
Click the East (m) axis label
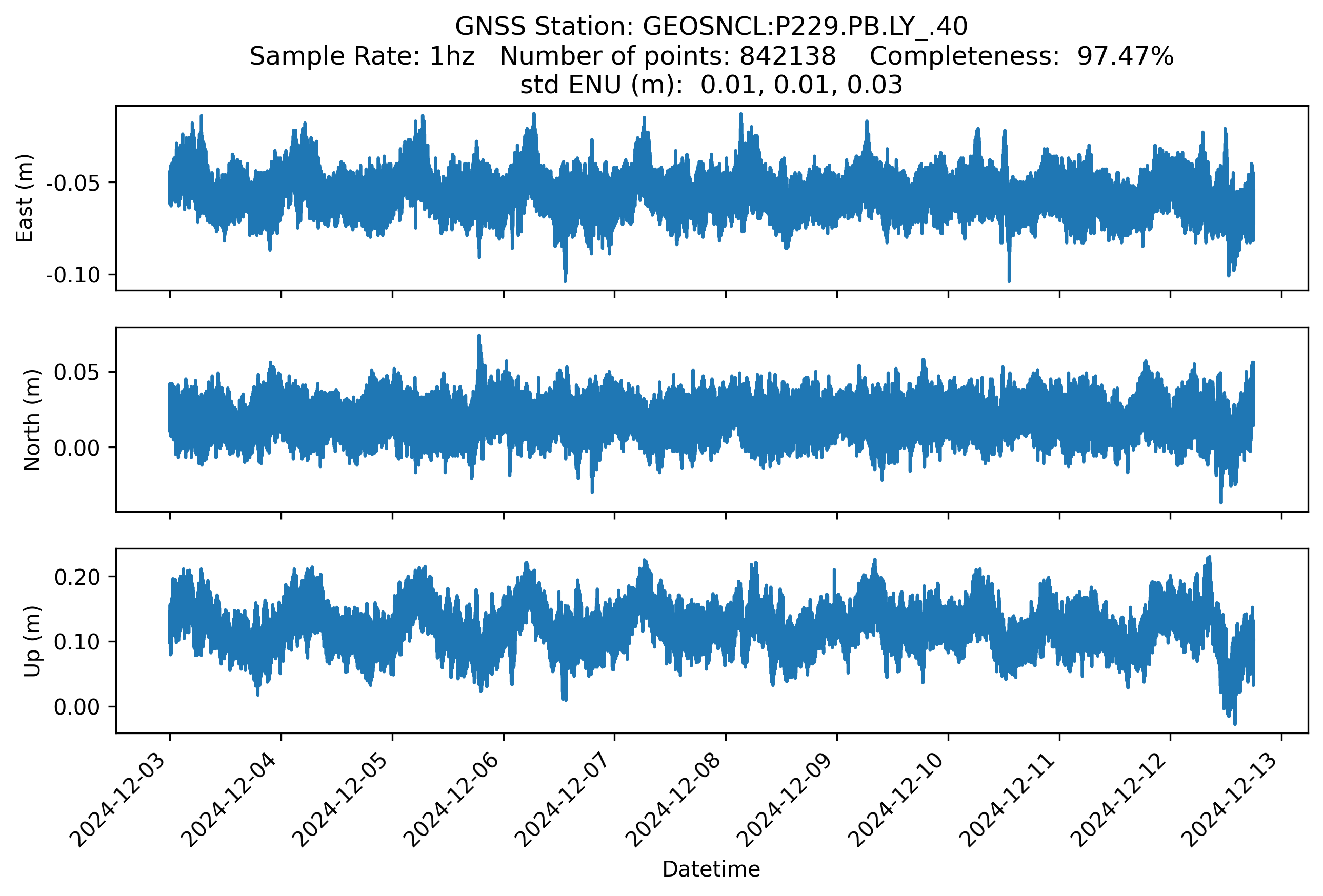click(x=25, y=198)
